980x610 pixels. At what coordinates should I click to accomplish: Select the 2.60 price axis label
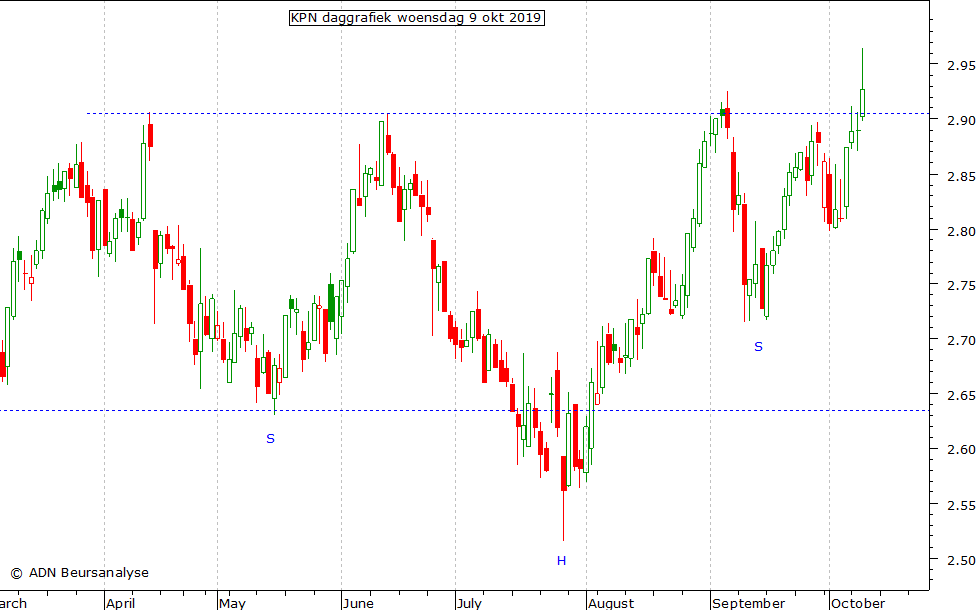coord(961,450)
